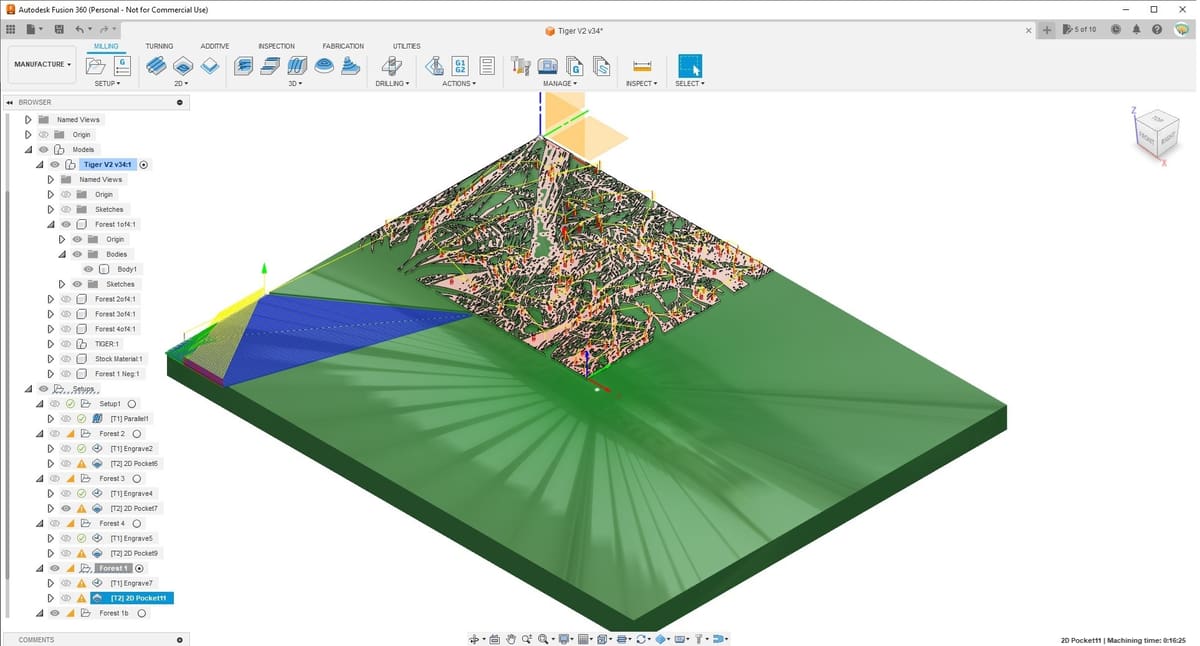Save the document with floppy icon
This screenshot has height=646, width=1200.
[x=59, y=30]
